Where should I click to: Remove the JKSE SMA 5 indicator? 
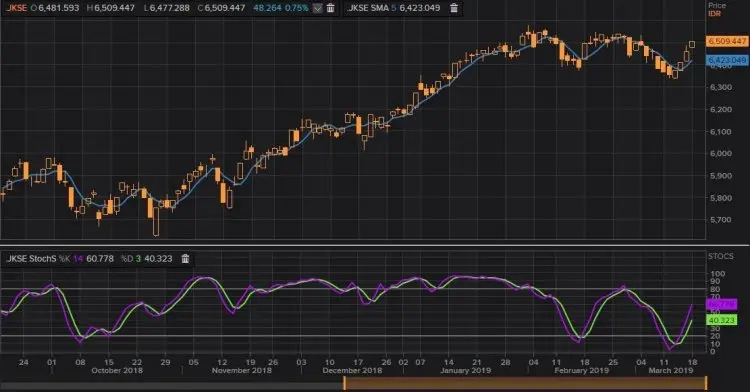click(454, 8)
